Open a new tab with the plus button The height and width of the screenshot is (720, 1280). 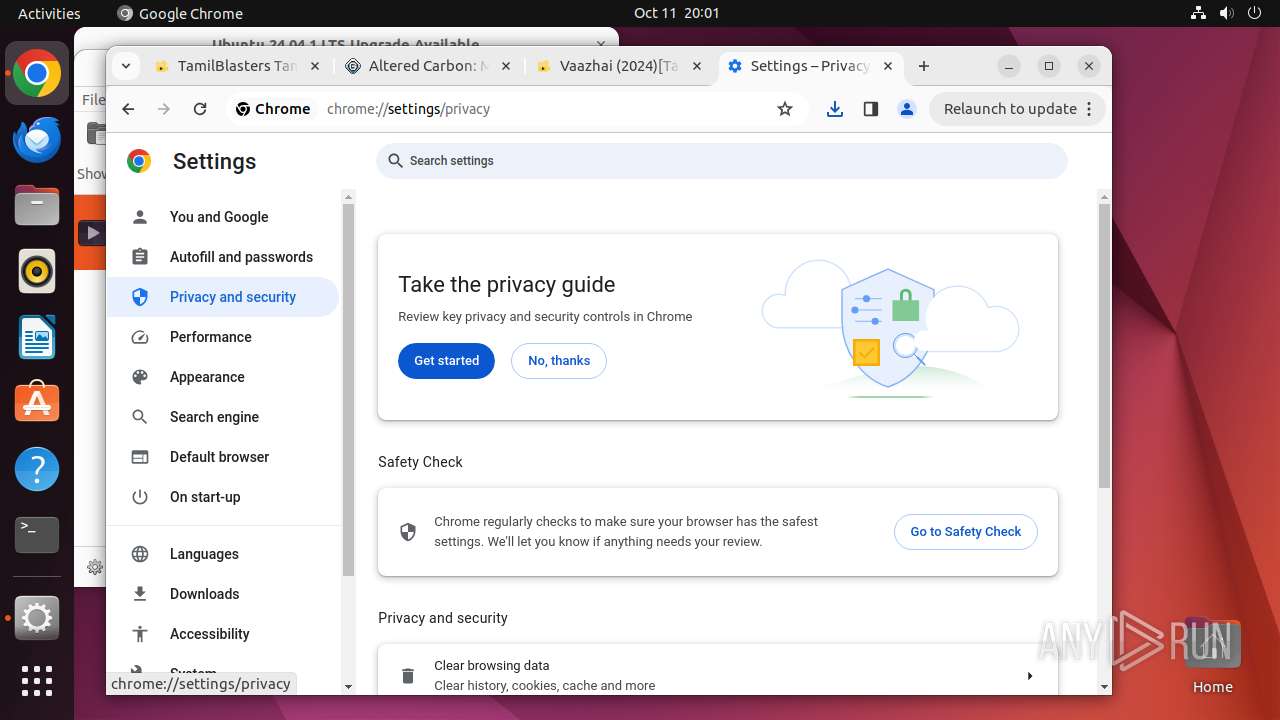click(924, 66)
